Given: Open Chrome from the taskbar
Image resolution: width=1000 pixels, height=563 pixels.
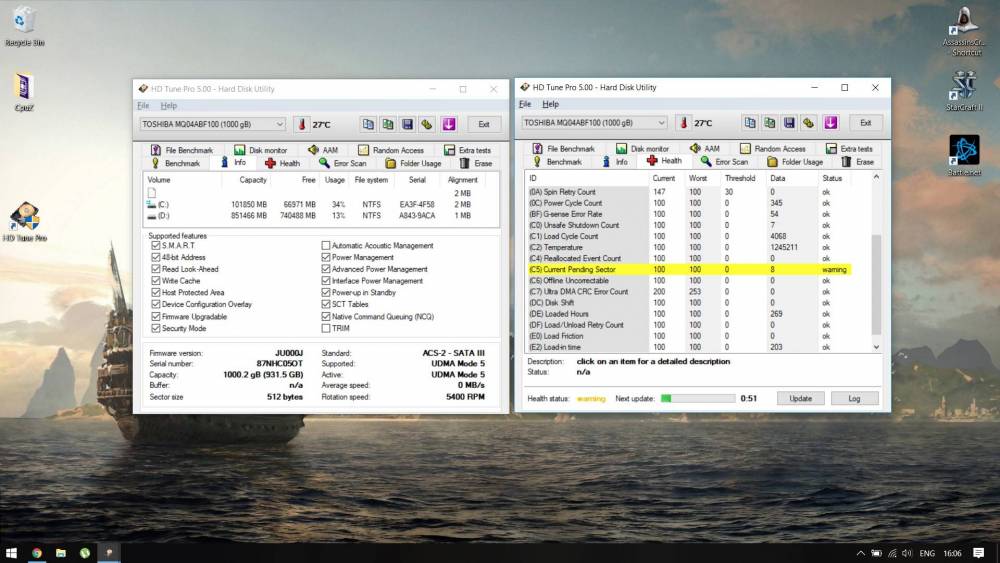Looking at the screenshot, I should point(36,553).
